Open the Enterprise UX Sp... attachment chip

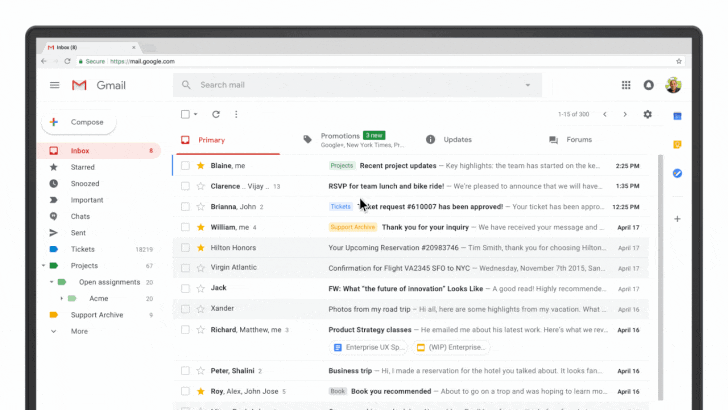tap(368, 347)
